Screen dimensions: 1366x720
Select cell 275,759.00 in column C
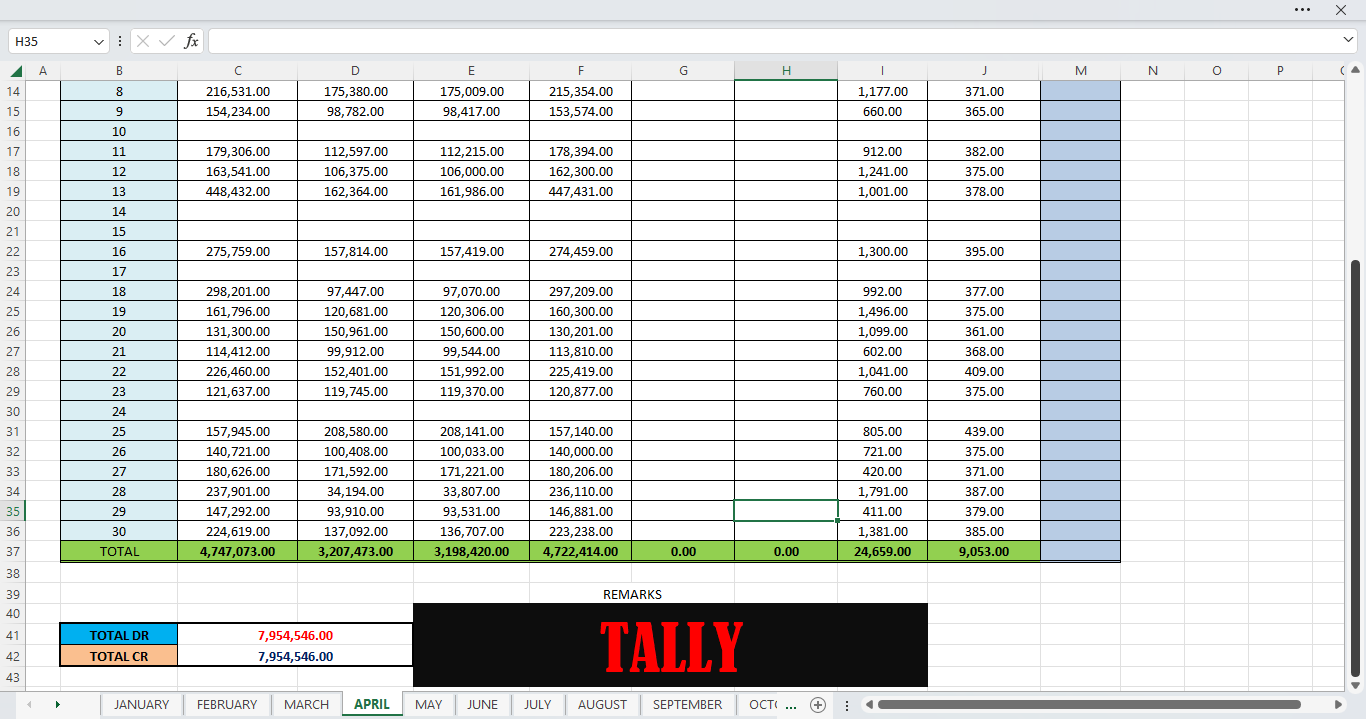click(x=238, y=251)
